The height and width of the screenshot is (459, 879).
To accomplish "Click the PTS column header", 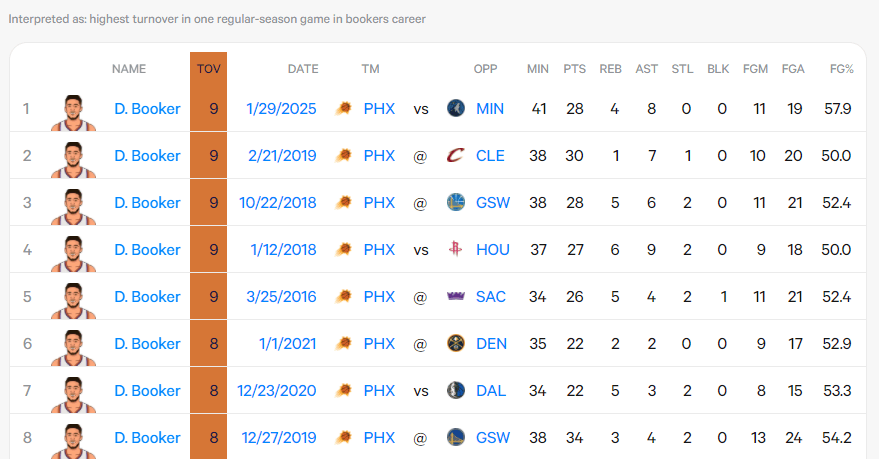I will pyautogui.click(x=575, y=69).
